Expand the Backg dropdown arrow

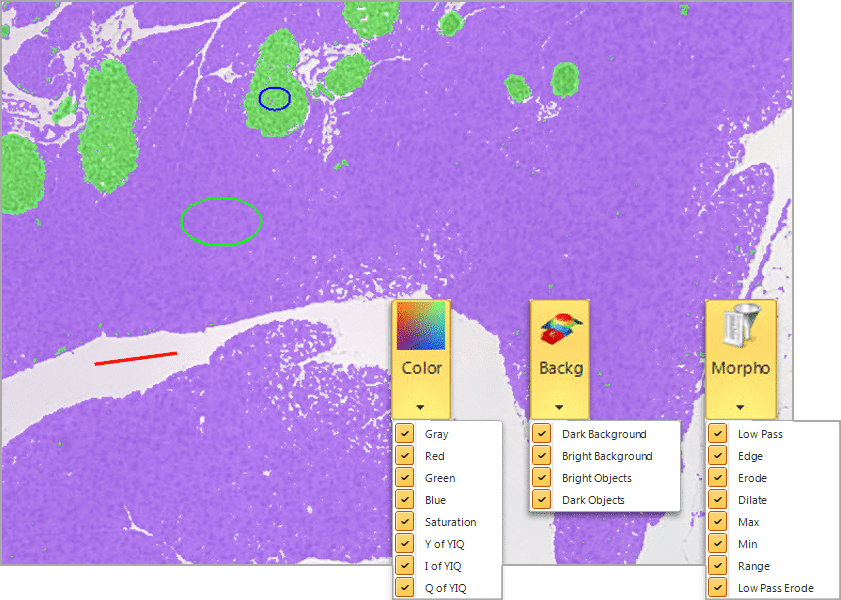(559, 408)
